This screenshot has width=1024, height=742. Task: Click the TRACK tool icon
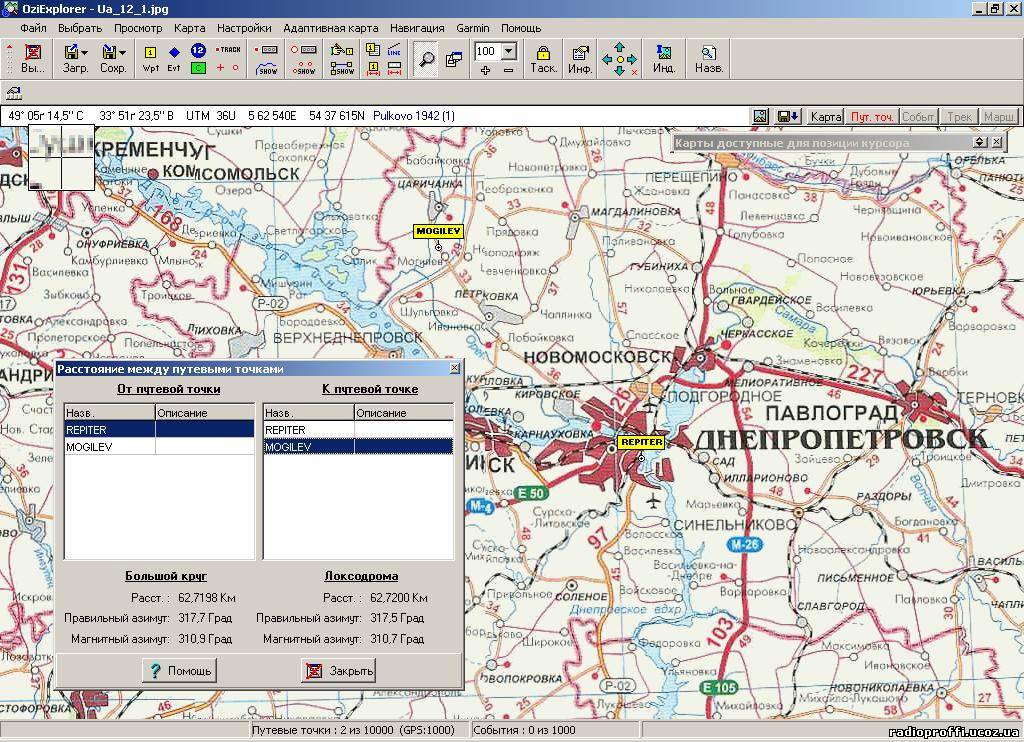tap(229, 50)
